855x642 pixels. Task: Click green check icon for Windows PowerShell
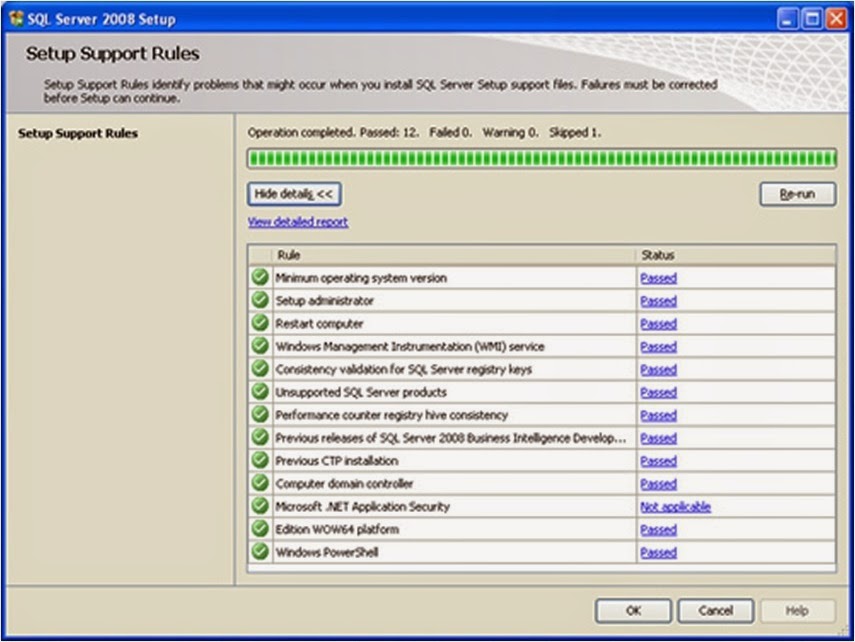coord(260,552)
